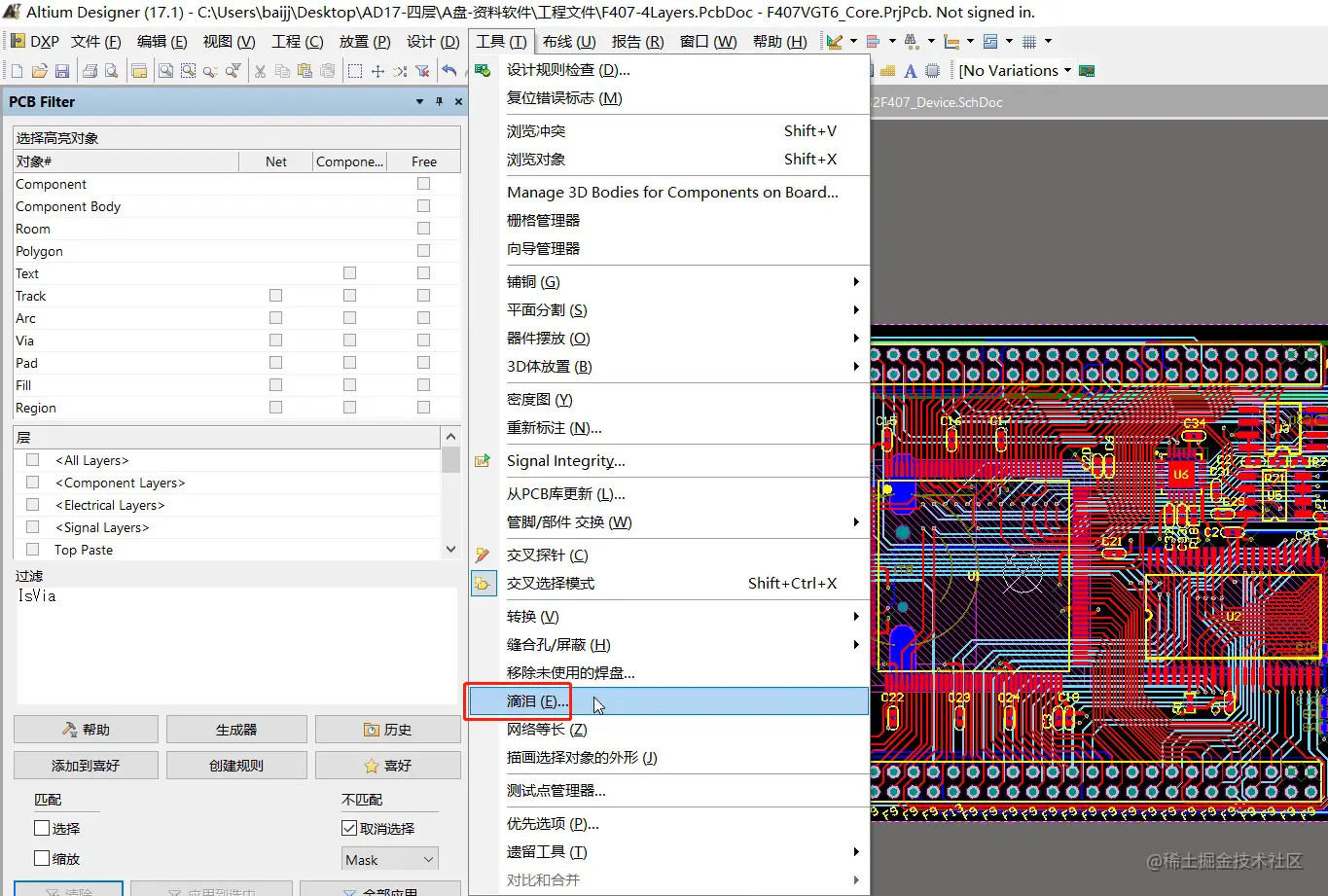Click the 帮助 helper button
Viewport: 1328px width, 896px height.
(x=86, y=730)
